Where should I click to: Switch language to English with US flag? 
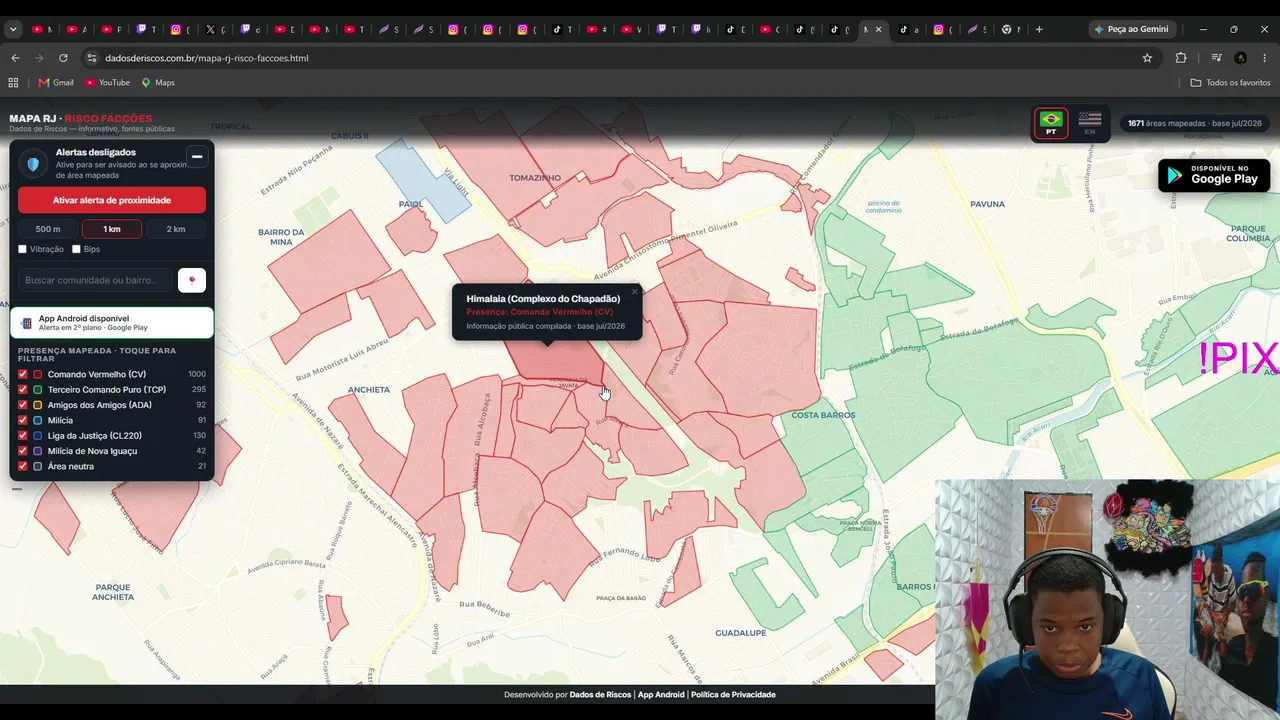click(x=1090, y=123)
